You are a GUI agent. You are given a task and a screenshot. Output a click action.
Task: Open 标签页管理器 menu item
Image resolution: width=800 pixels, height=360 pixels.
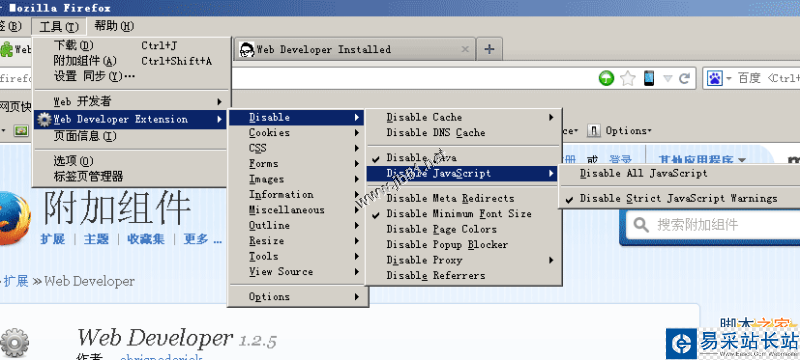(132, 177)
